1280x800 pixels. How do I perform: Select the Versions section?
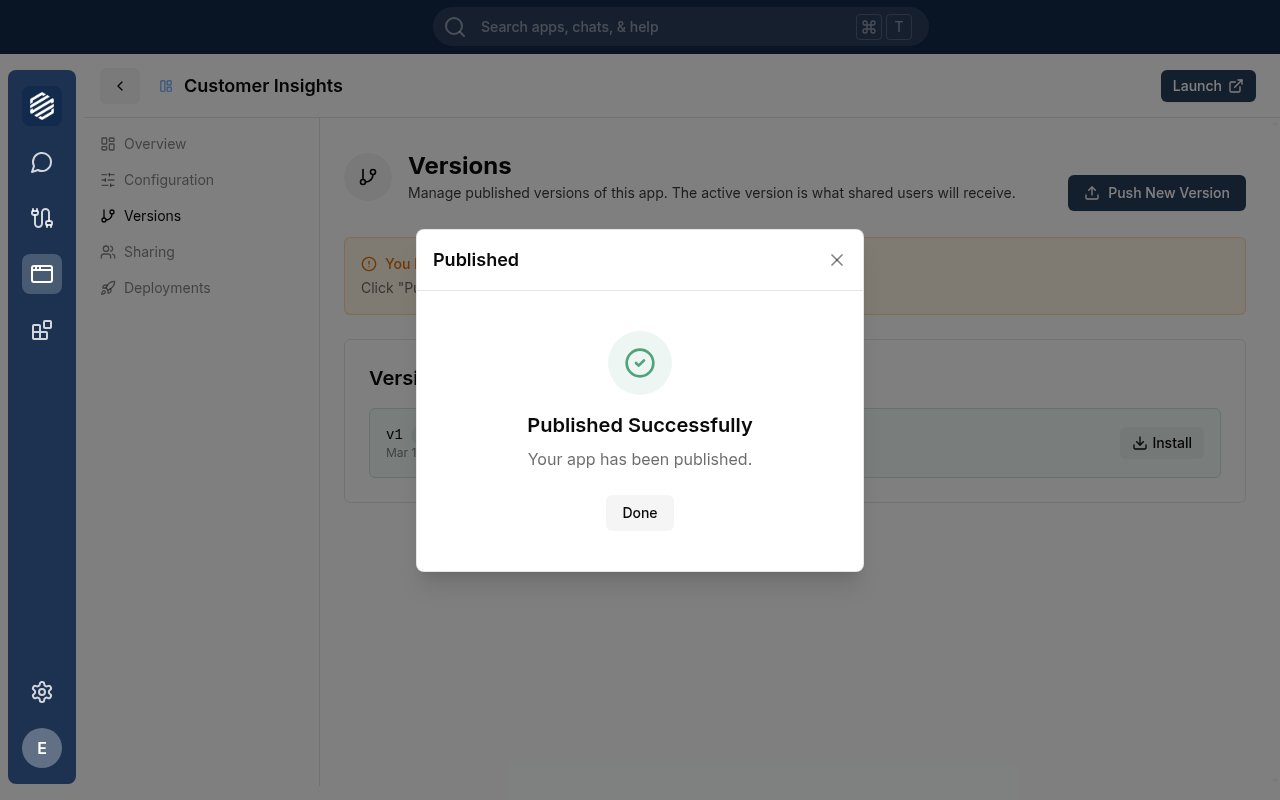[140, 216]
